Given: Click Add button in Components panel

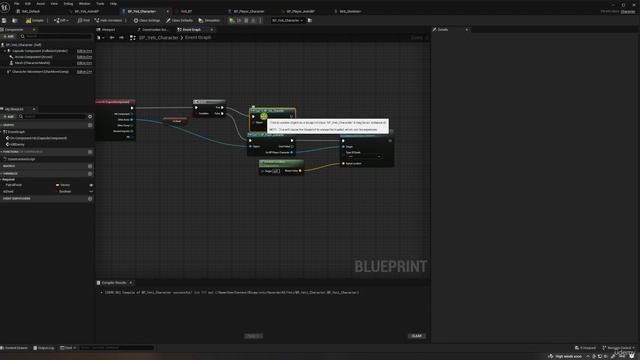Looking at the screenshot, I should point(9,36).
